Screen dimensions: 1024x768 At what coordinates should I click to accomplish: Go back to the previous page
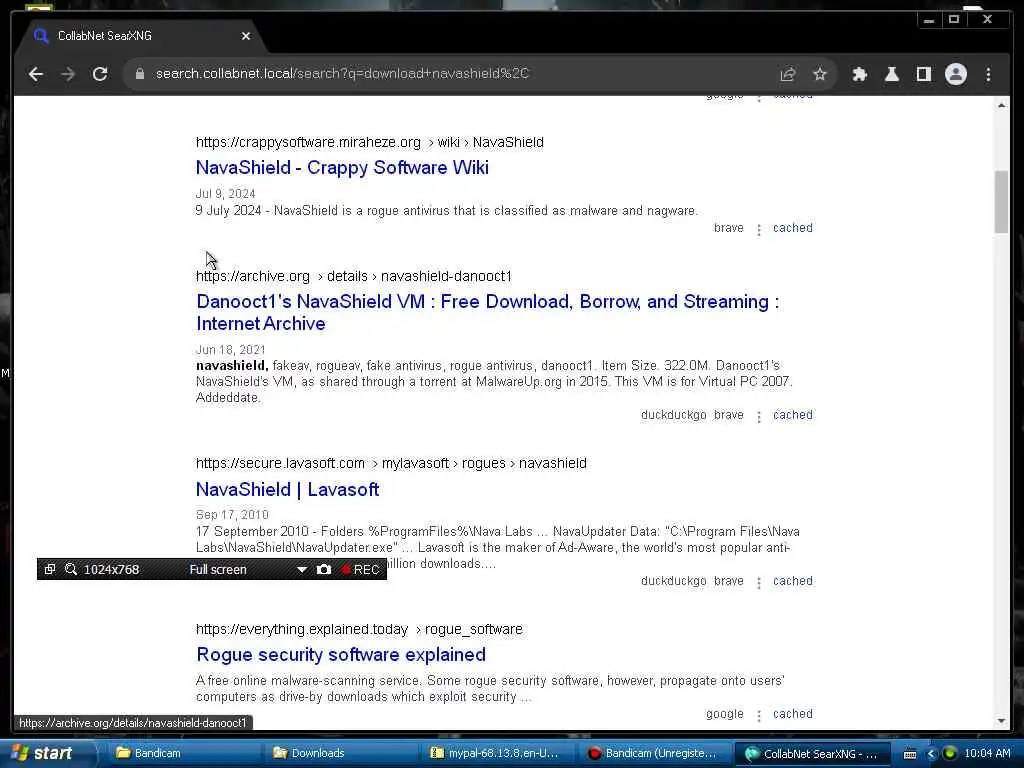(x=36, y=74)
